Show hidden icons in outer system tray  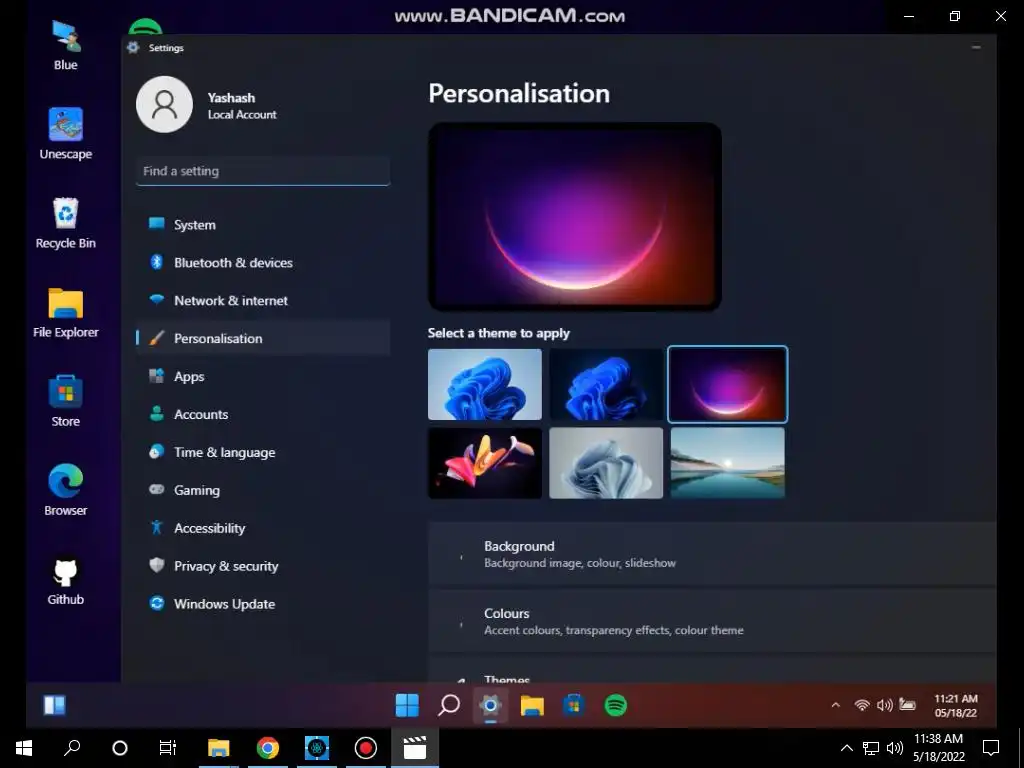point(846,748)
